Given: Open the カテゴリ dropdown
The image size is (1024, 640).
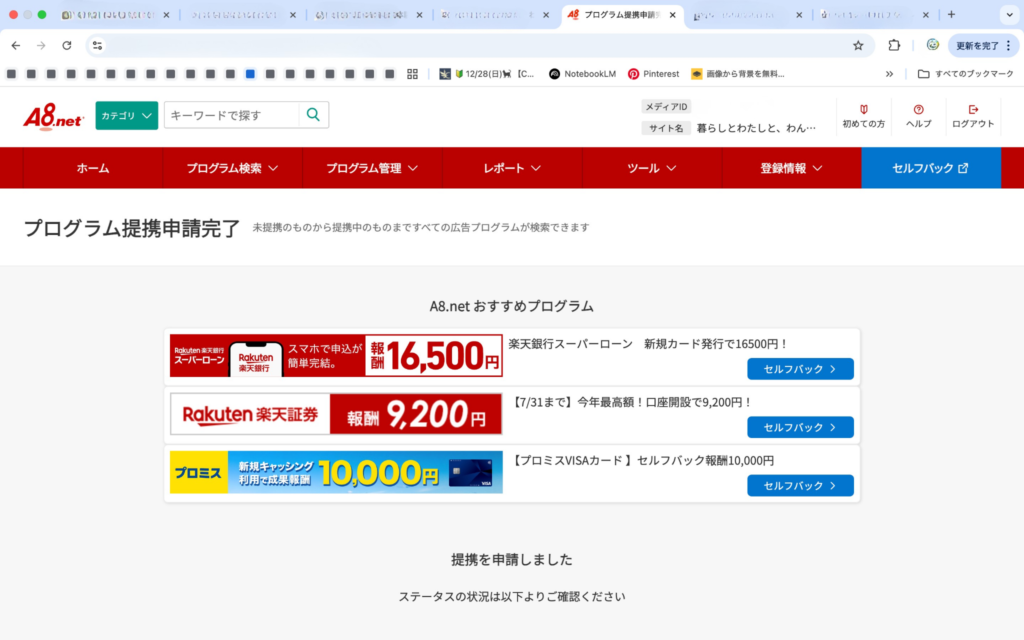Looking at the screenshot, I should [x=127, y=116].
